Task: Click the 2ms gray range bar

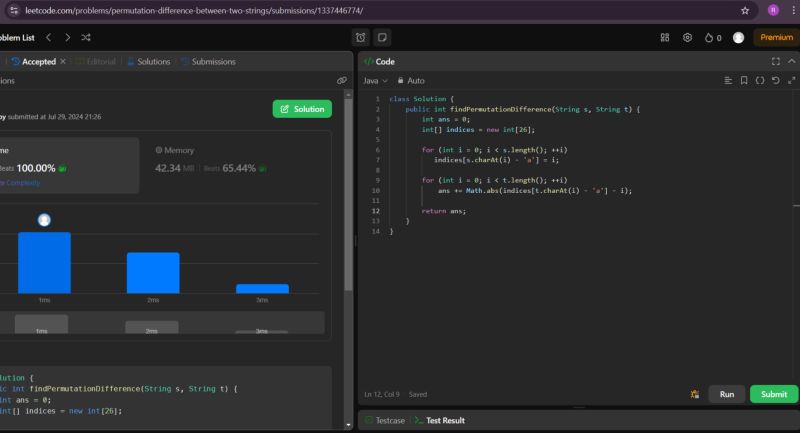Action: click(x=152, y=327)
